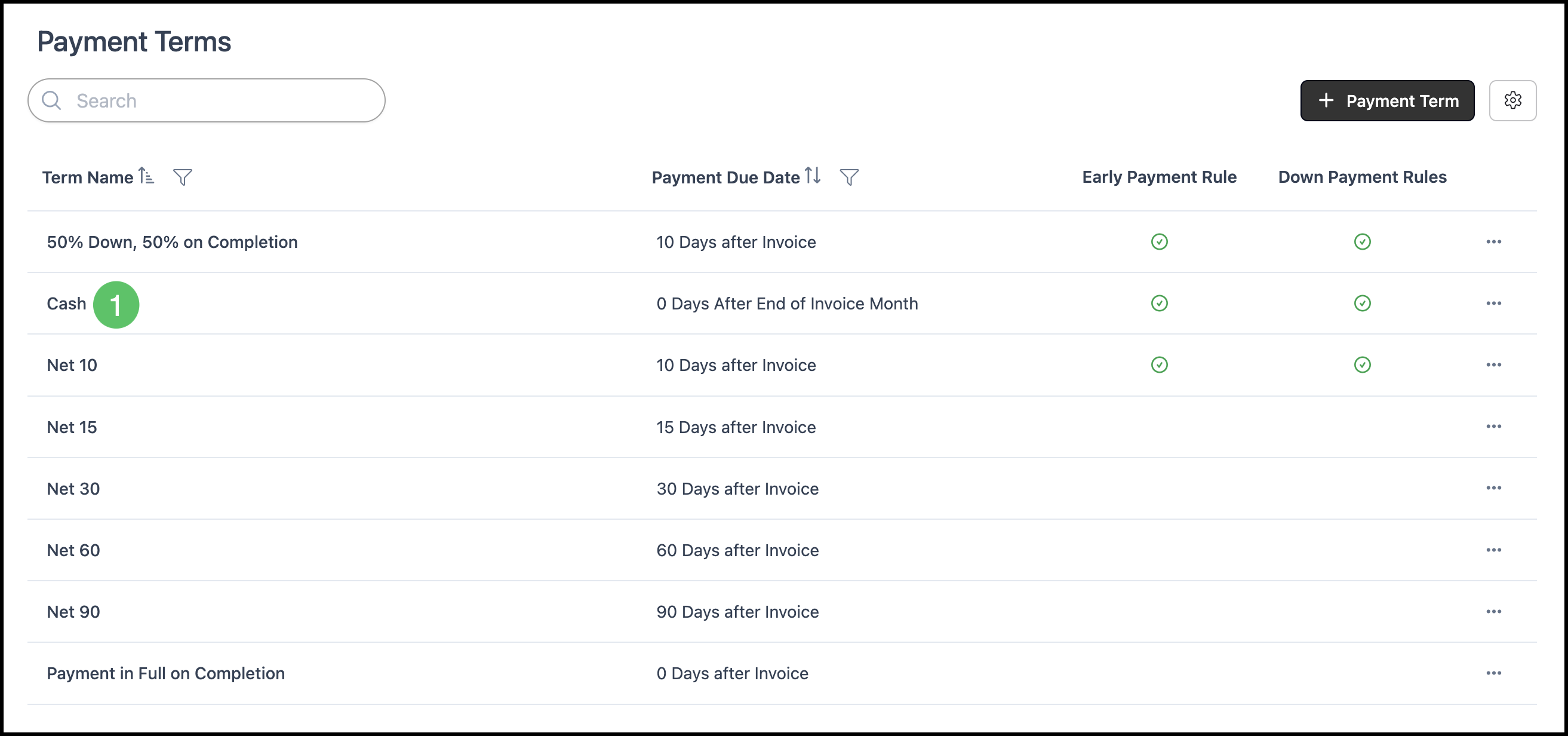Open three-dot menu for Net 60 row
Image resolution: width=1568 pixels, height=736 pixels.
(x=1493, y=550)
